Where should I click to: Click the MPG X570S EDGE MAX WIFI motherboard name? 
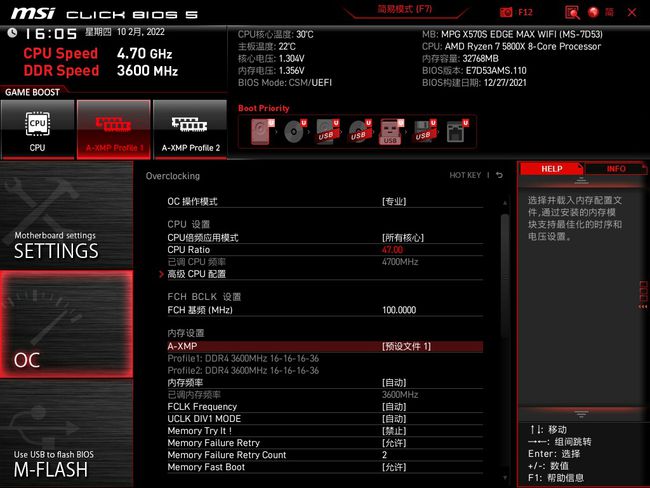point(522,34)
